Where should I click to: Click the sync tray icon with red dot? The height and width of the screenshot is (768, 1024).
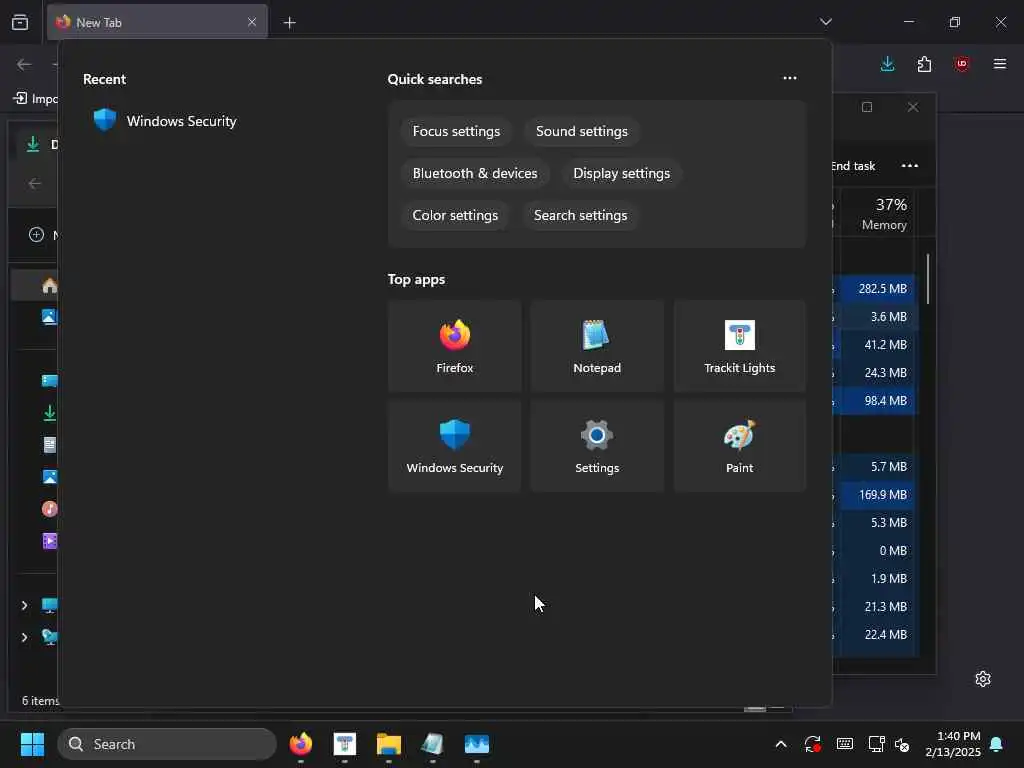click(812, 744)
